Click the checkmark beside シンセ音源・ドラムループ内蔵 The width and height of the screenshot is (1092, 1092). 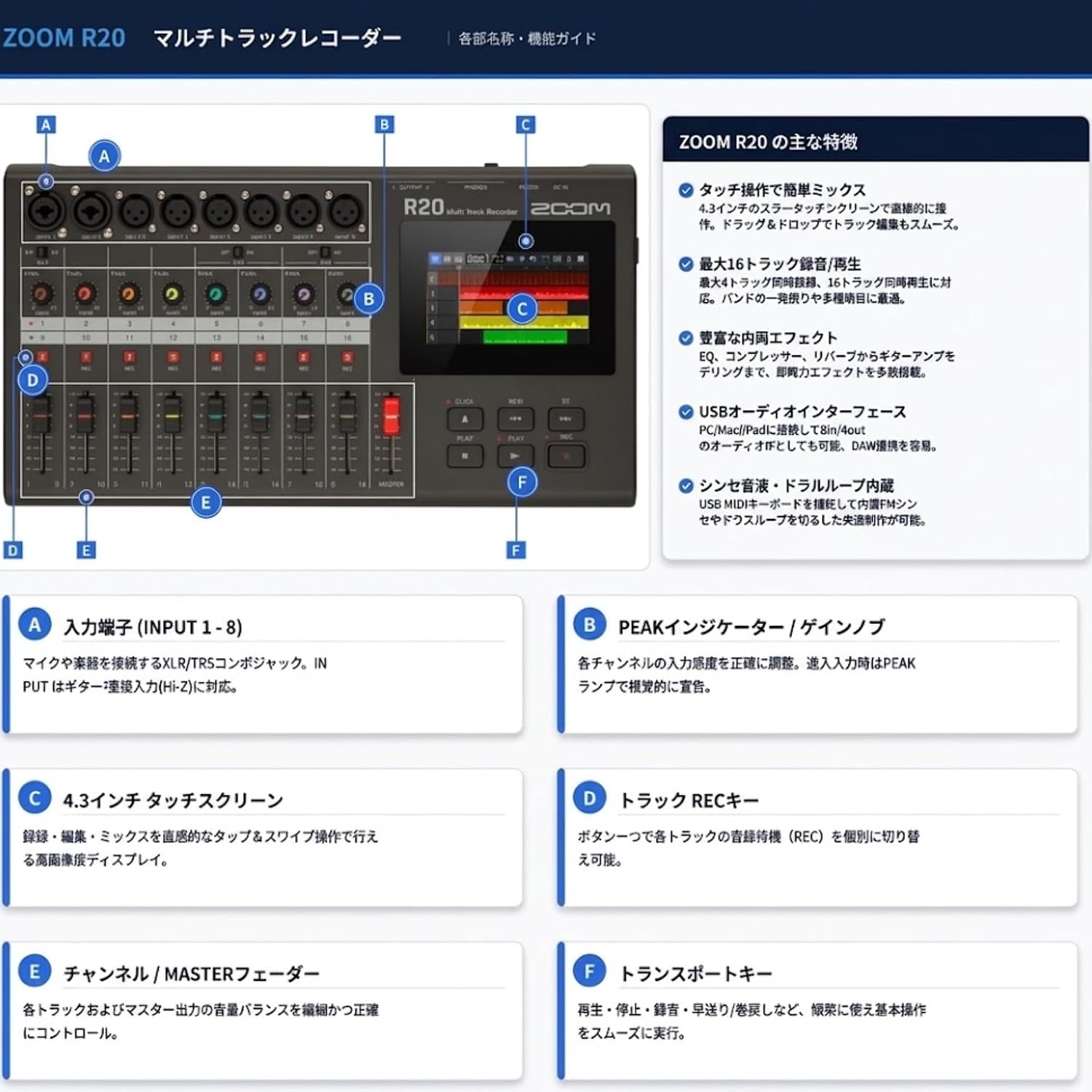pos(685,486)
